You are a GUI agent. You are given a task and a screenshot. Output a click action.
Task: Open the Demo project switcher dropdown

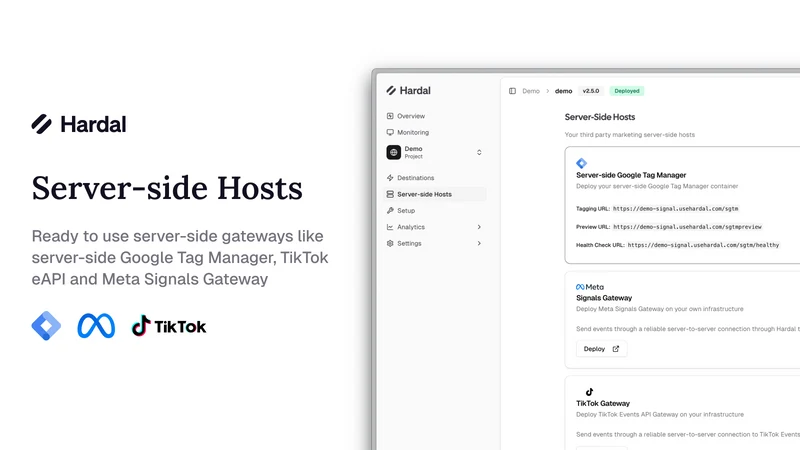click(479, 152)
